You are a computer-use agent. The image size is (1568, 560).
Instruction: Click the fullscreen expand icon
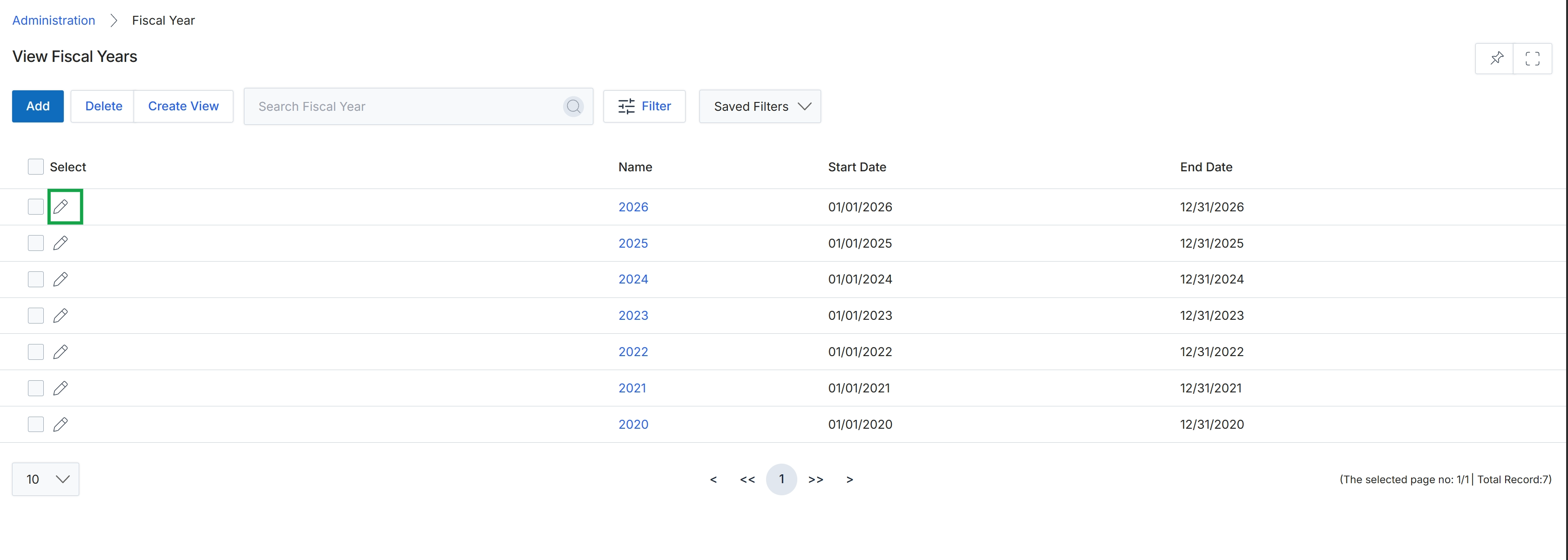click(x=1532, y=59)
